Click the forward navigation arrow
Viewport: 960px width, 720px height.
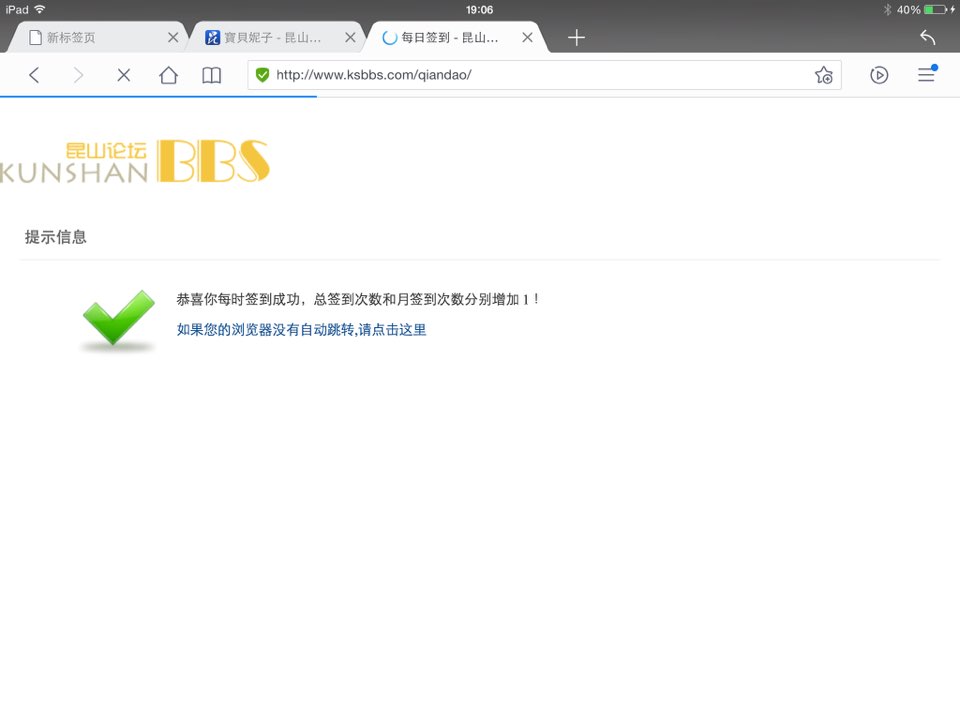pyautogui.click(x=78, y=75)
